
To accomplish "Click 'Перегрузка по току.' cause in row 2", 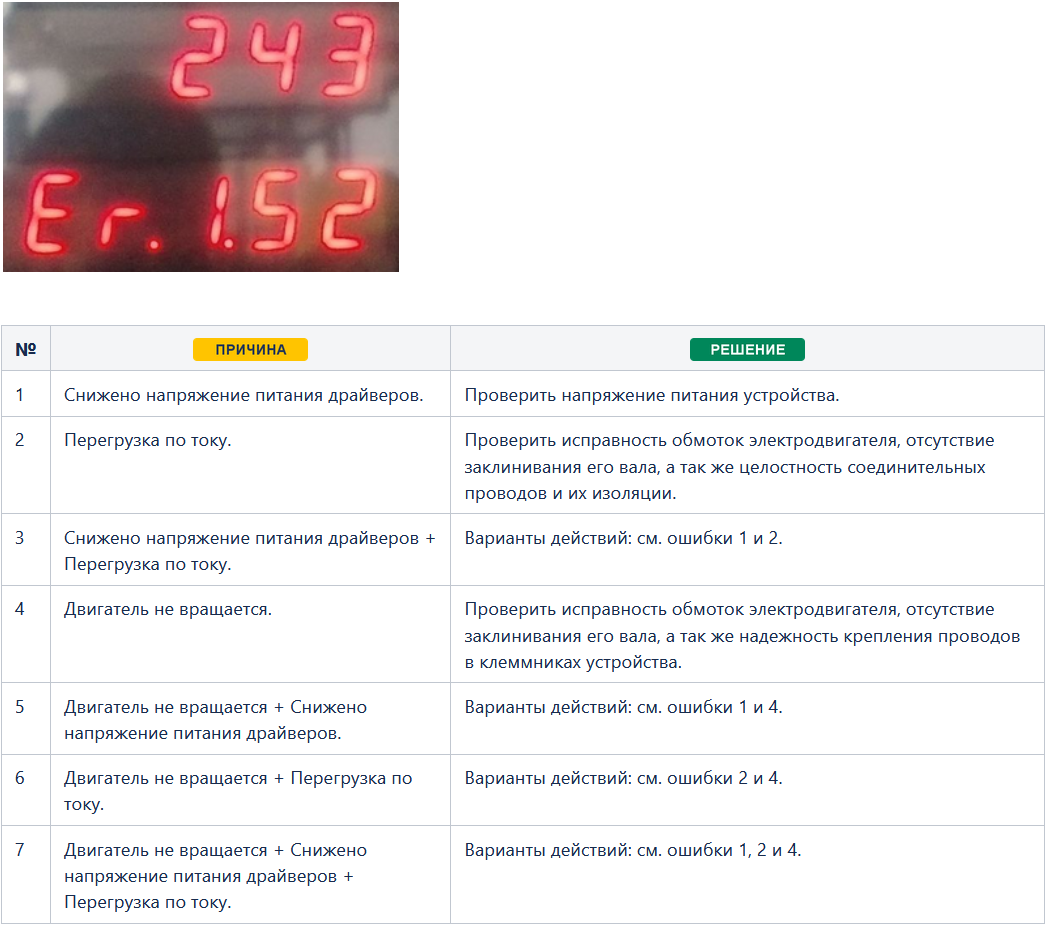I will 148,440.
